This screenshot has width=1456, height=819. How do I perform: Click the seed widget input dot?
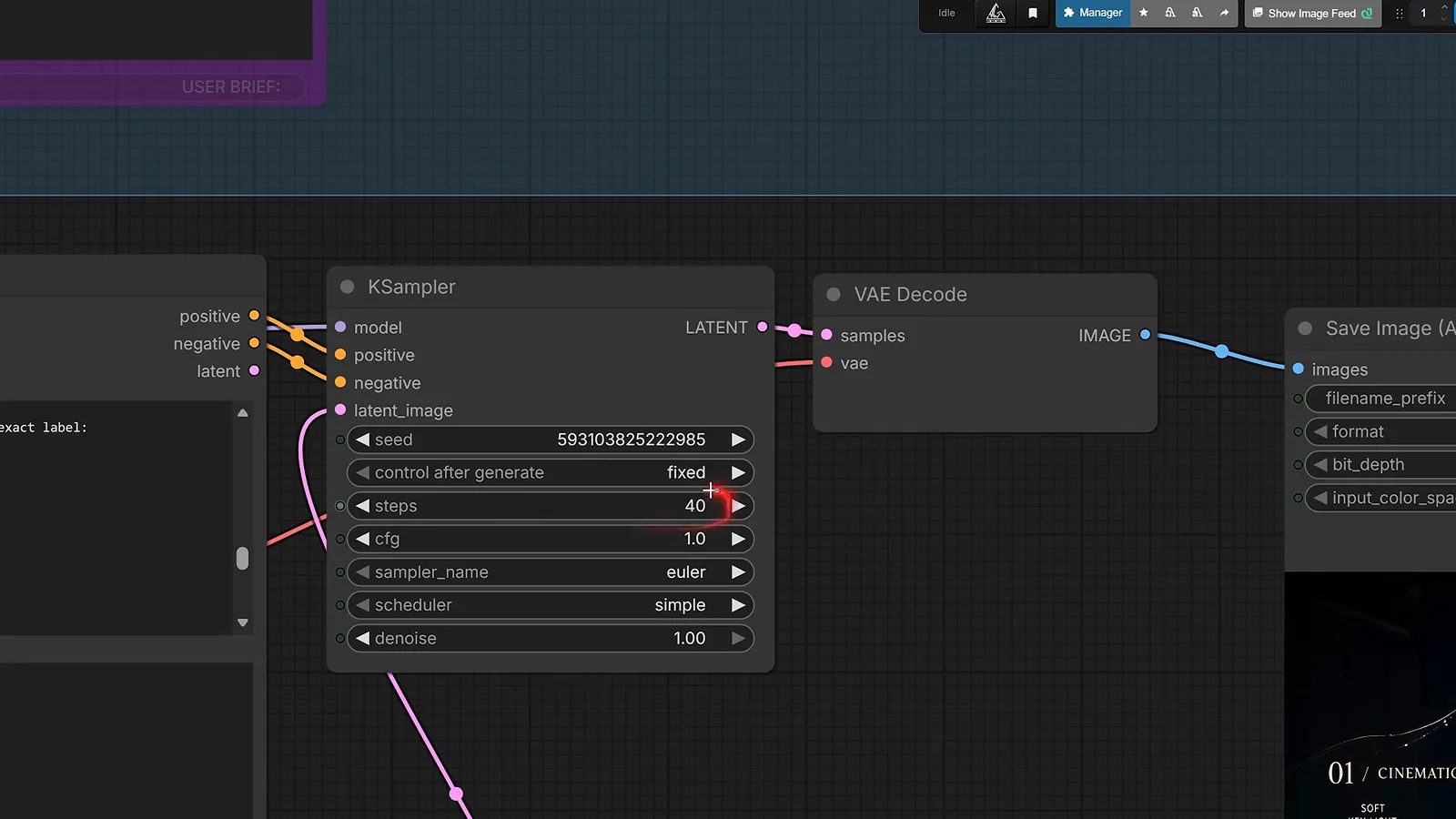pos(340,440)
